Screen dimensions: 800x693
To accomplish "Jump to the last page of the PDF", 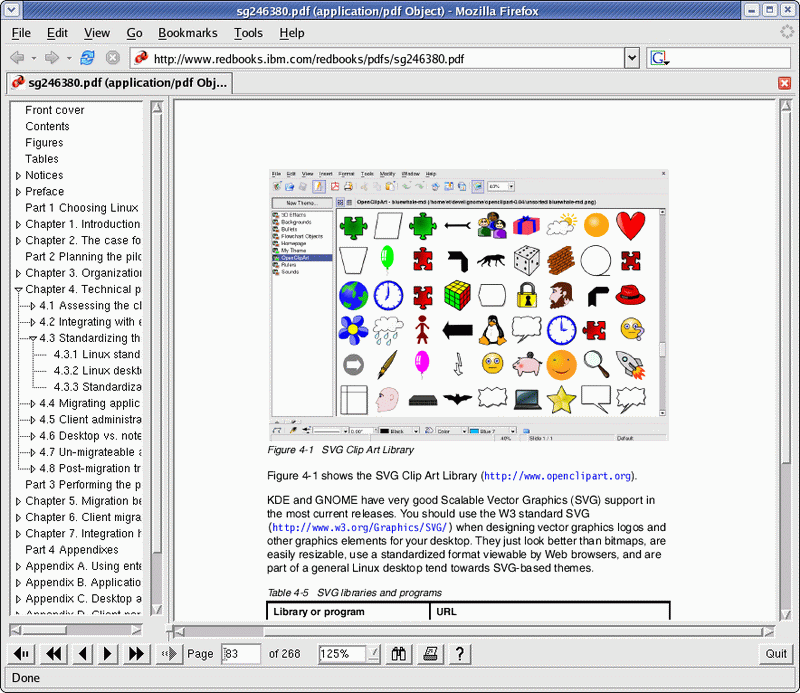I will 137,654.
